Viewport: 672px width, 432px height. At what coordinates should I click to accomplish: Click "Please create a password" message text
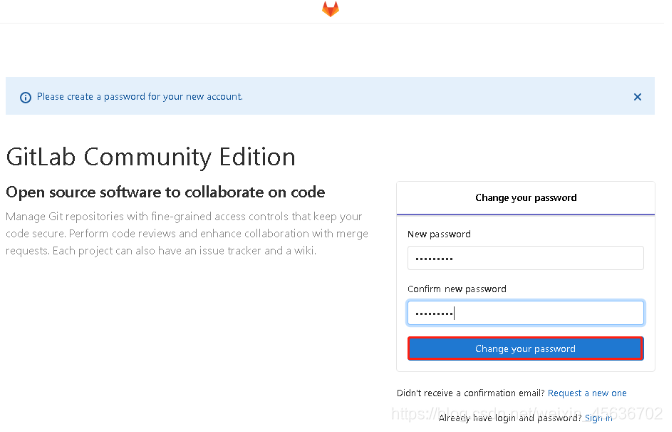tap(141, 98)
